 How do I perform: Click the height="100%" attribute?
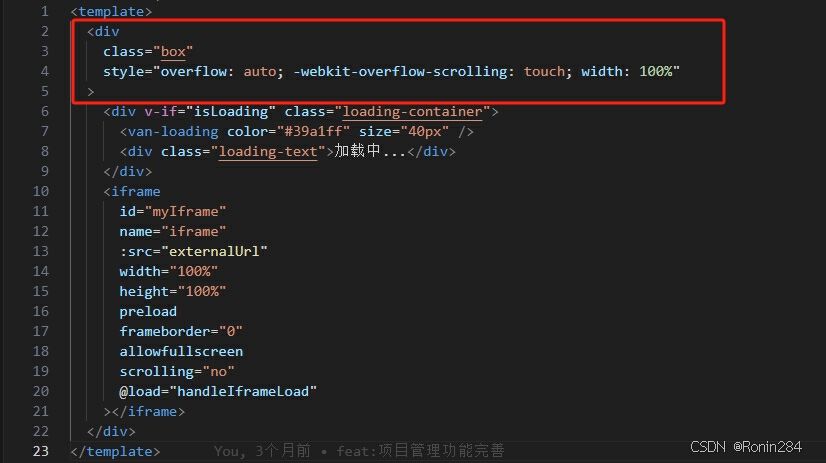pyautogui.click(x=172, y=292)
